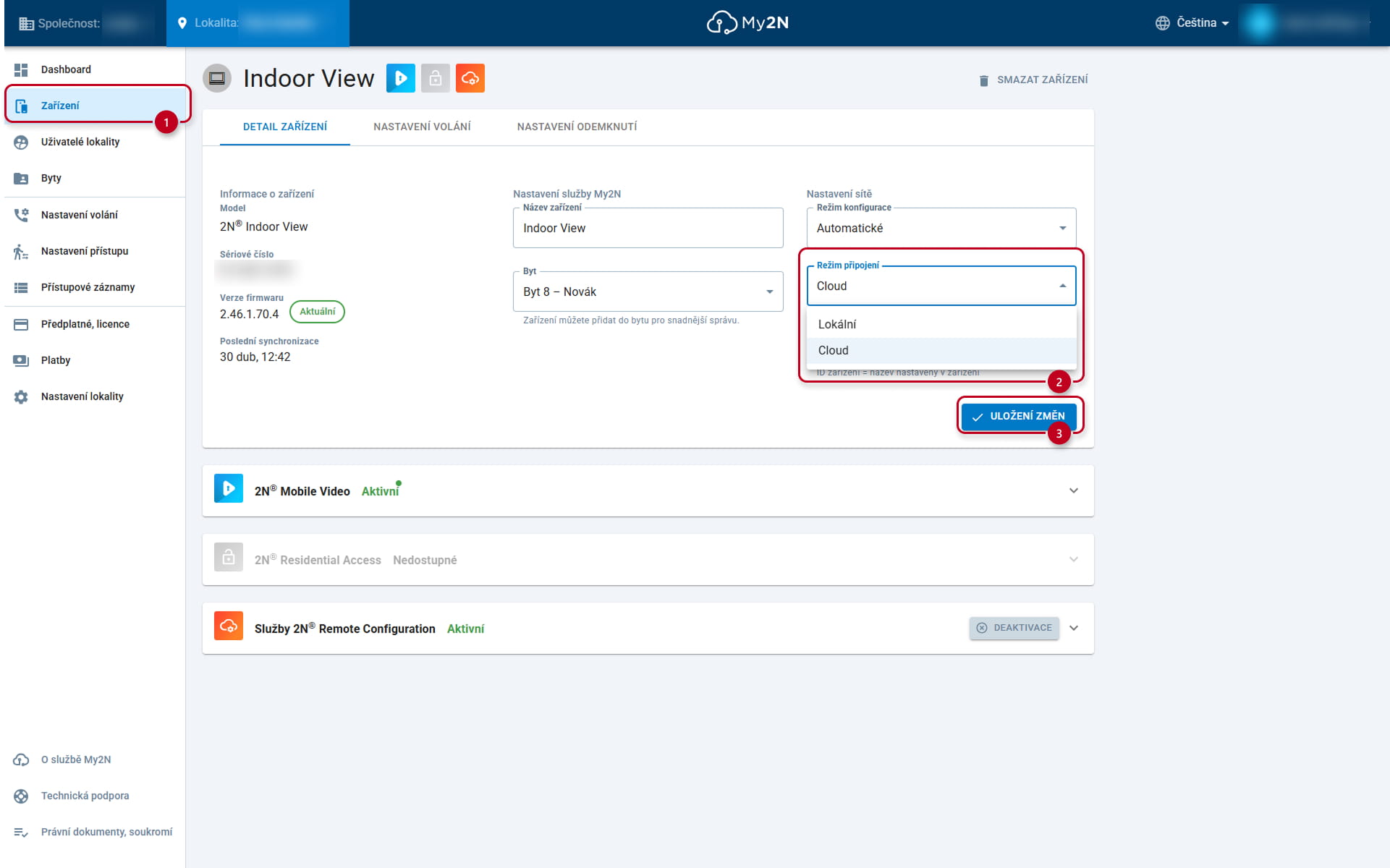
Task: Click the Nedostupné status of Residential Access
Action: [x=425, y=560]
